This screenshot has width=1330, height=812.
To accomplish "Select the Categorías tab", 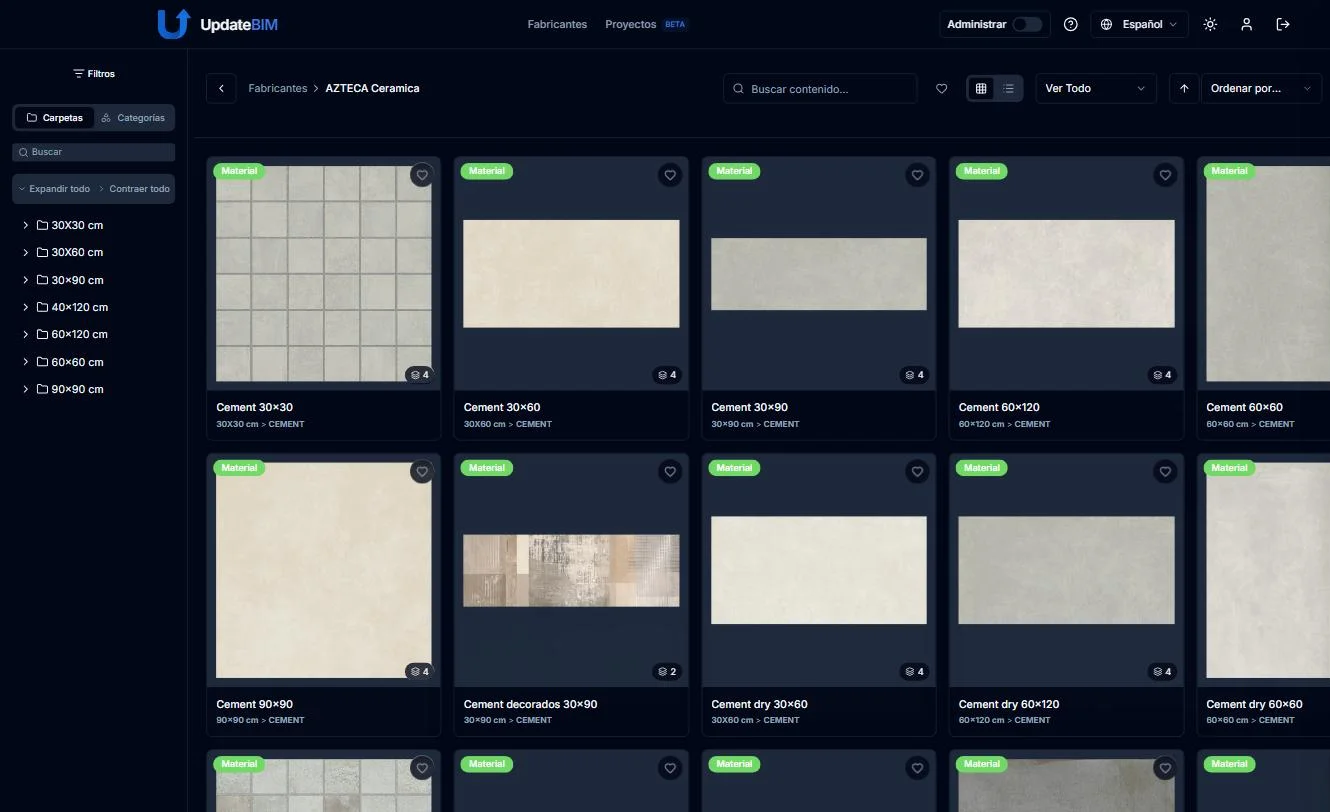I will (x=133, y=118).
